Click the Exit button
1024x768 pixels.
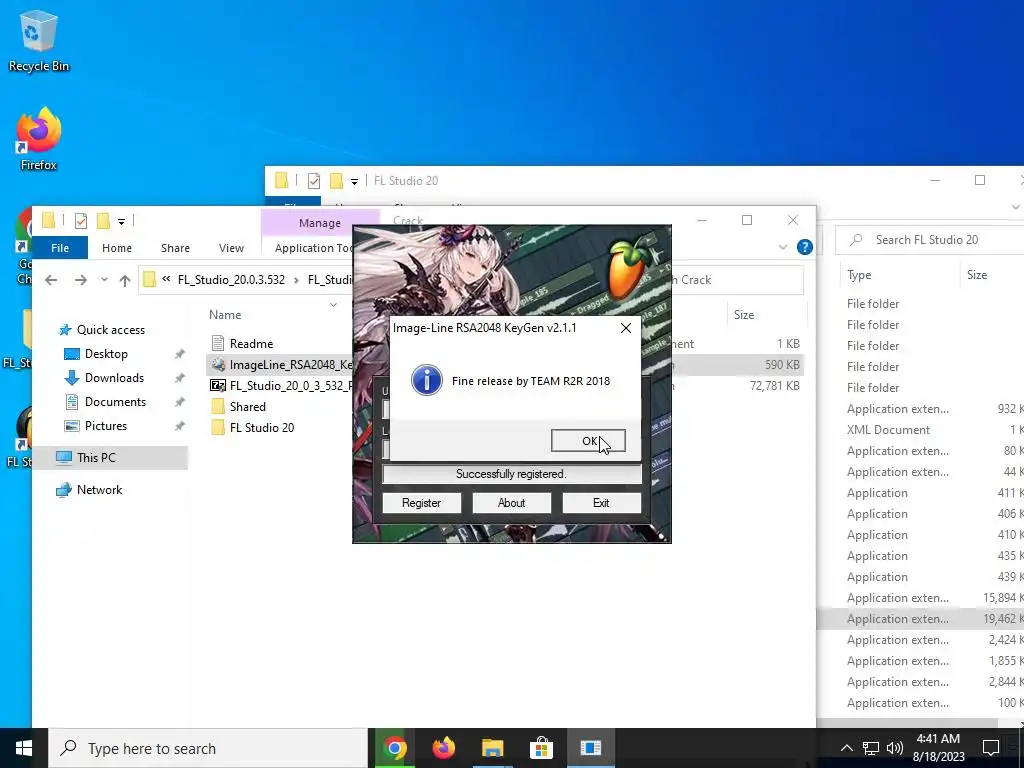(x=601, y=503)
